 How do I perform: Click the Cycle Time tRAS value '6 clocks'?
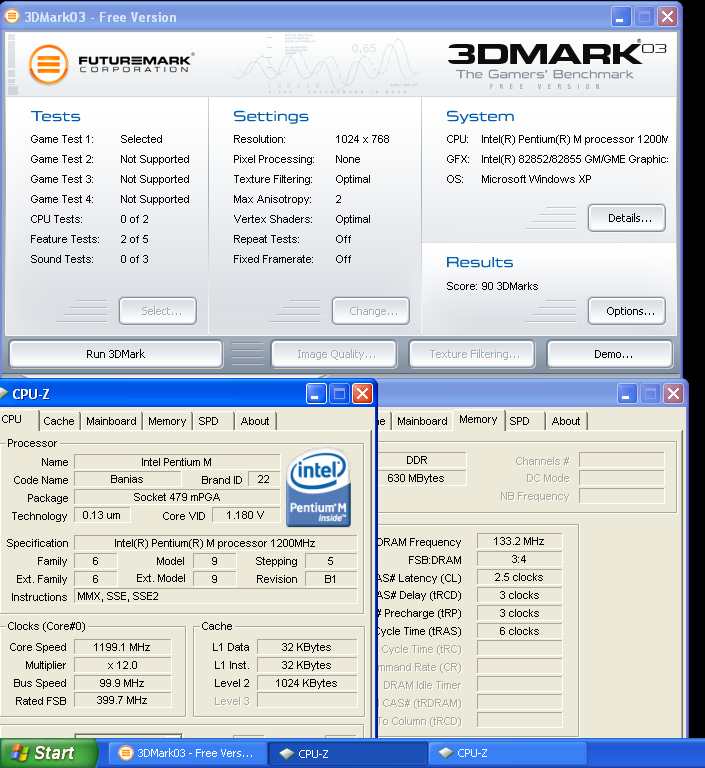(519, 631)
